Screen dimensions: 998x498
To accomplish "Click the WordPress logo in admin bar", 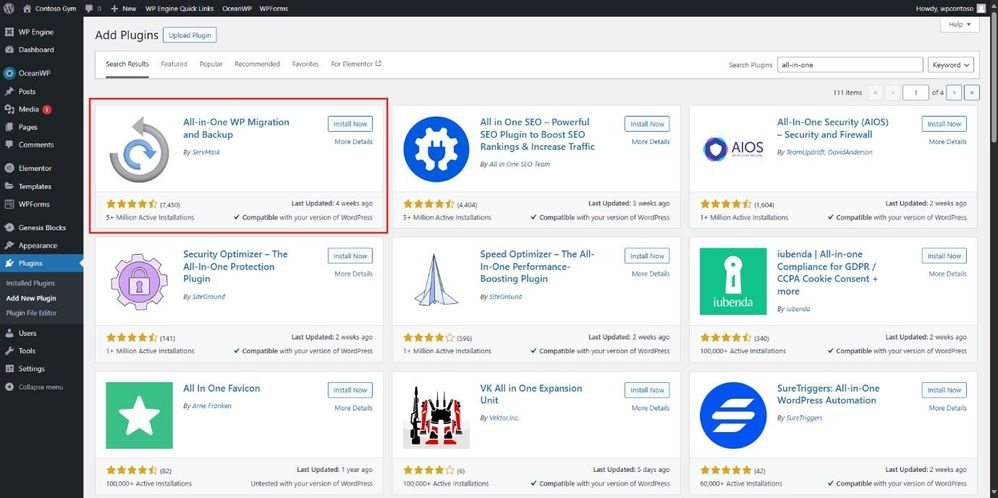I will click(x=9, y=9).
